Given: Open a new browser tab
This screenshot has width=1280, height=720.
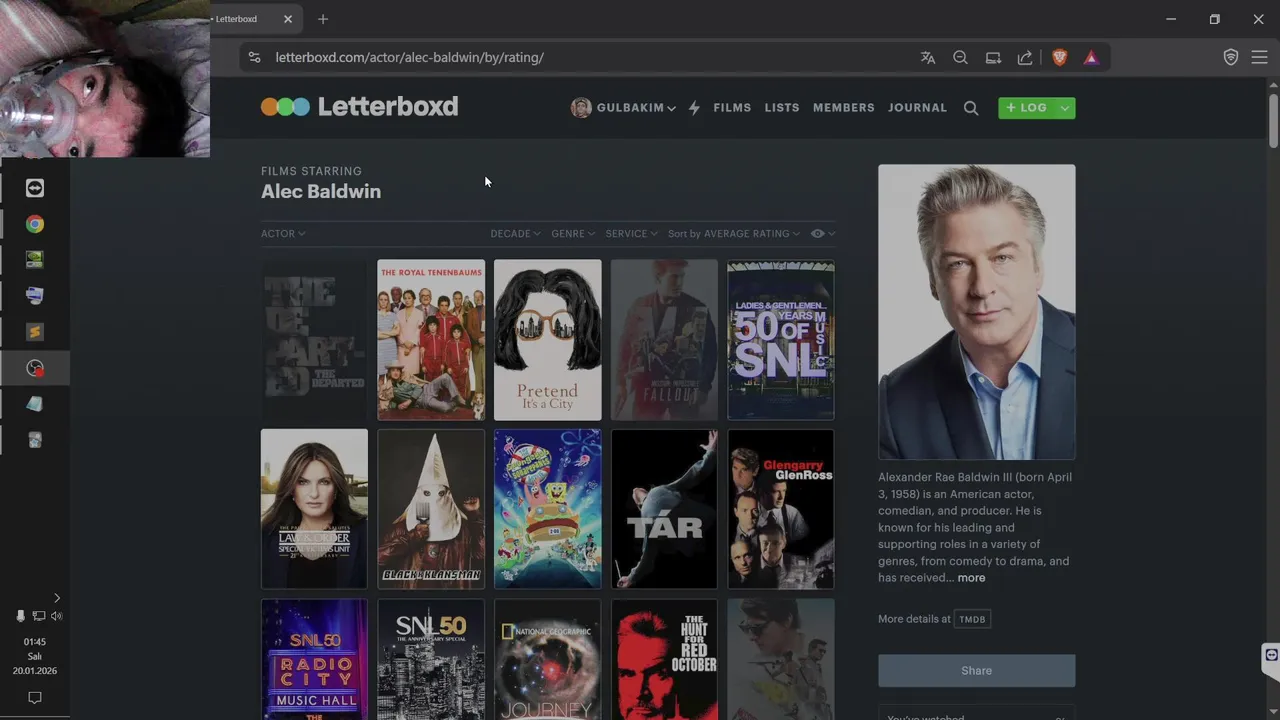Looking at the screenshot, I should point(322,19).
